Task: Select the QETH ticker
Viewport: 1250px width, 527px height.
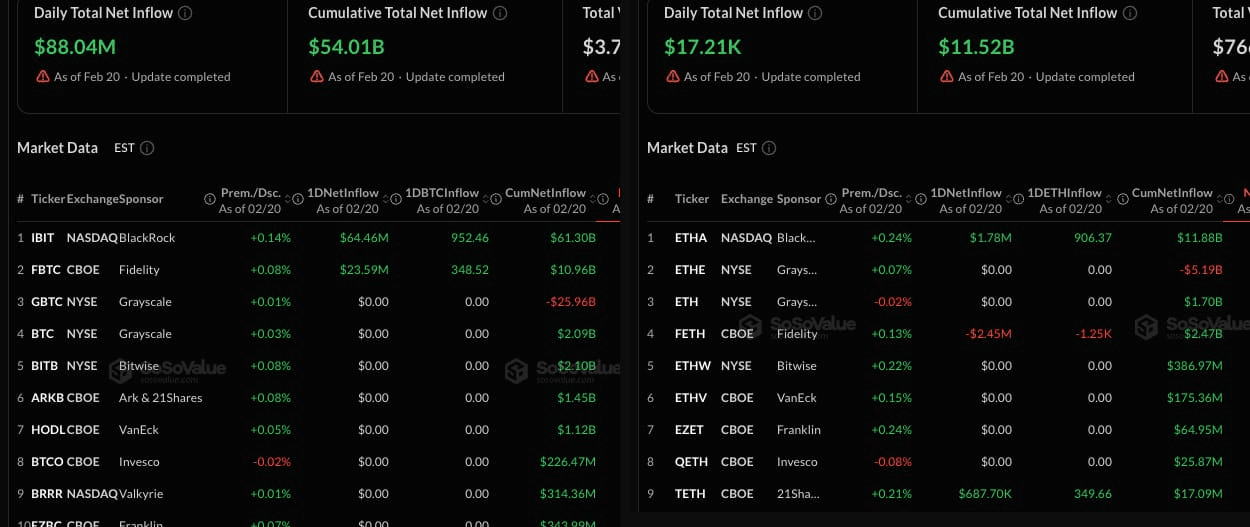Action: (x=691, y=462)
